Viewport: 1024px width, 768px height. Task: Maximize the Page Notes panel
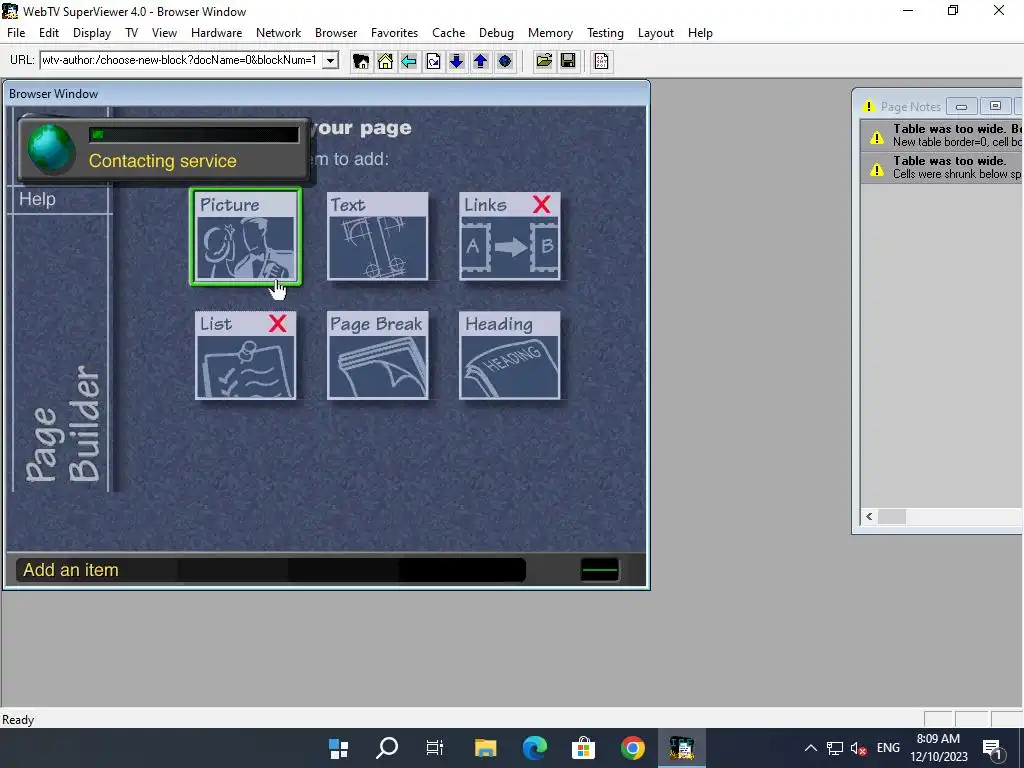tap(995, 106)
